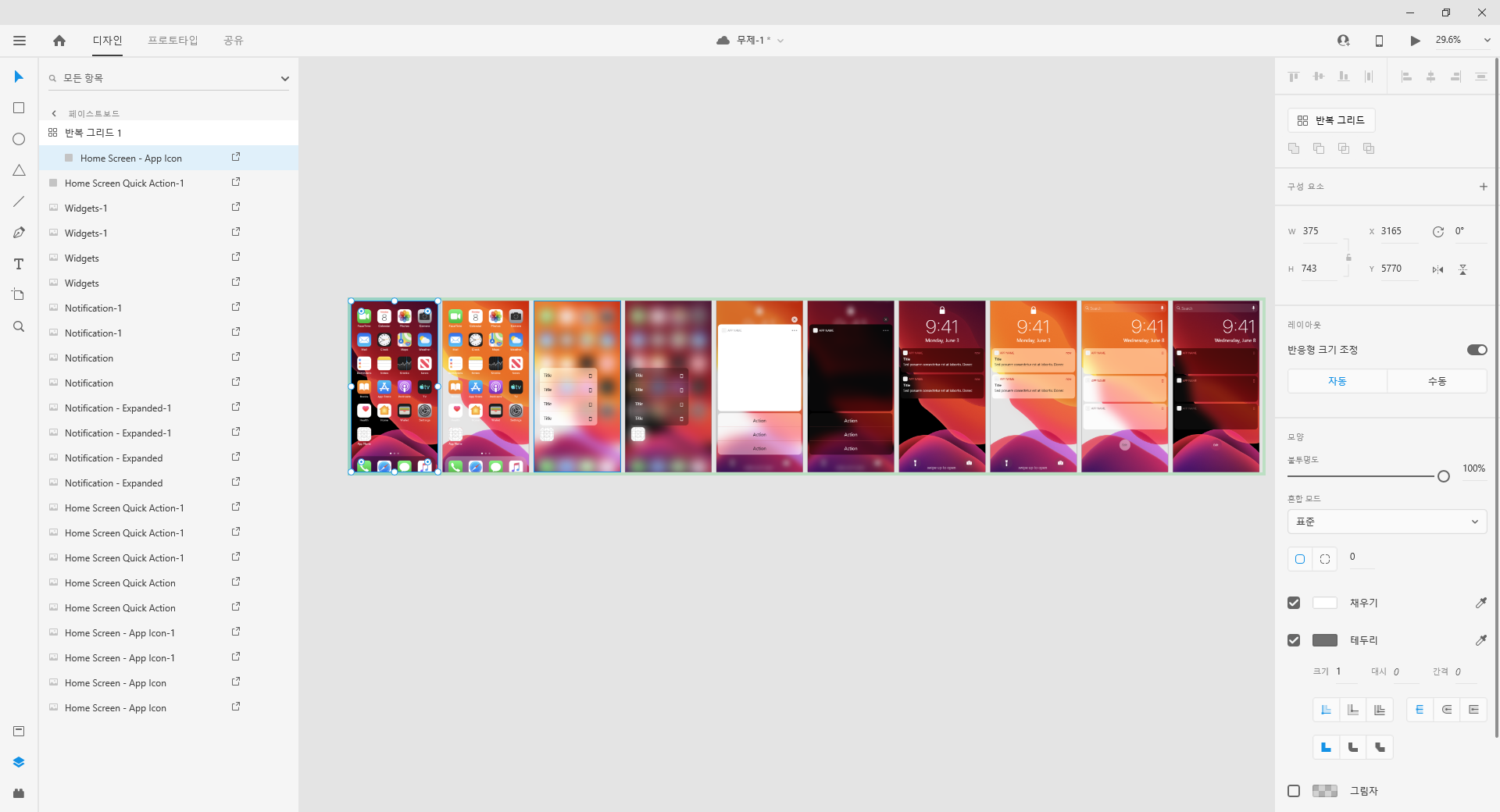Add component with plus icon
The width and height of the screenshot is (1500, 812).
(x=1483, y=187)
